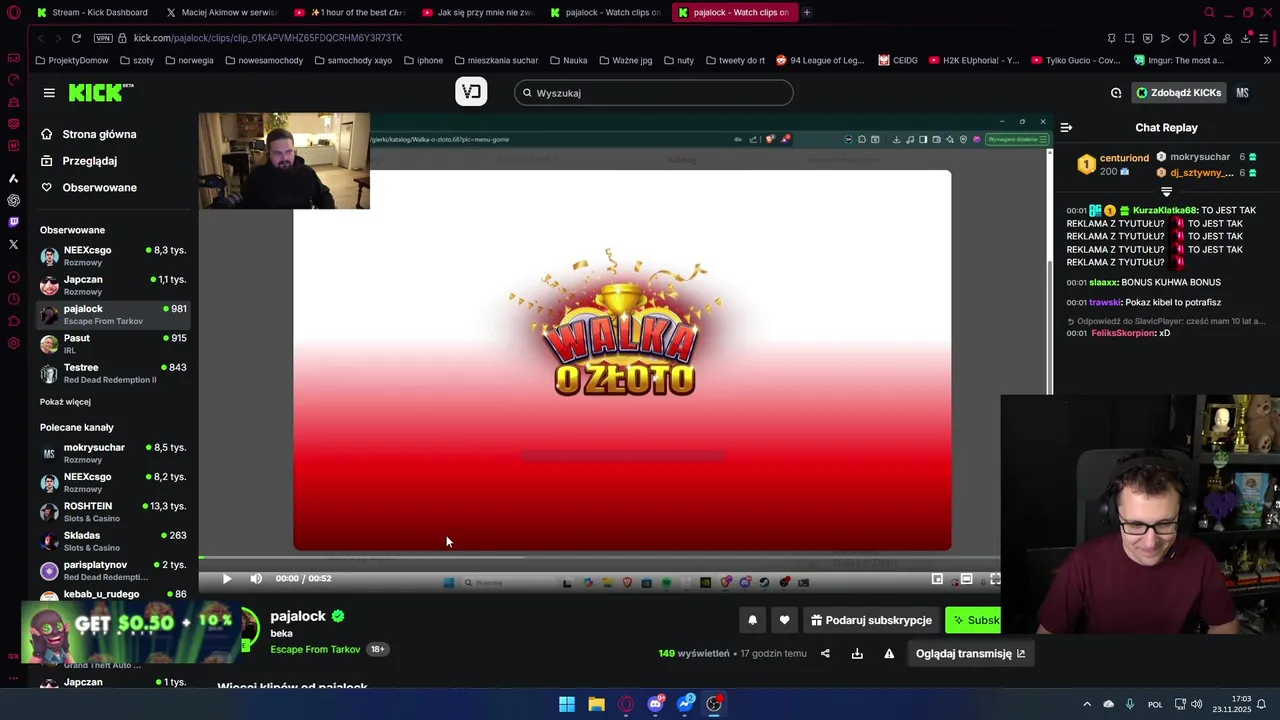This screenshot has height=720, width=1280.
Task: Toggle theater mode in the player
Action: pyautogui.click(x=966, y=578)
